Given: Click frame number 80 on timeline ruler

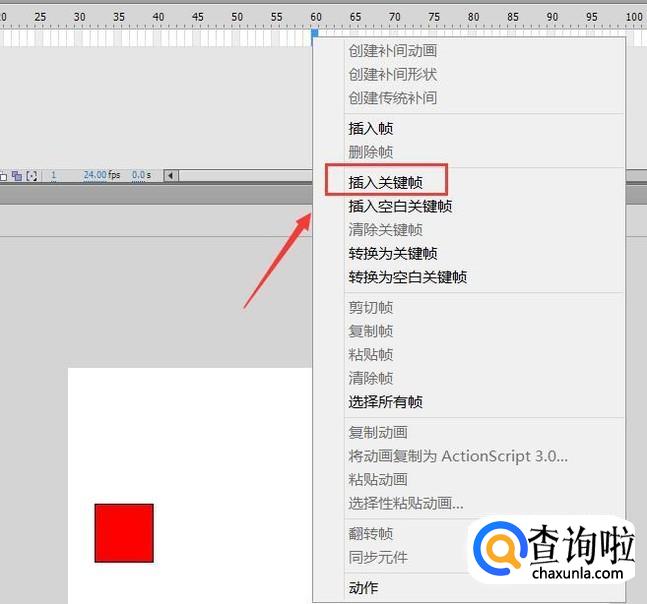Looking at the screenshot, I should (473, 17).
